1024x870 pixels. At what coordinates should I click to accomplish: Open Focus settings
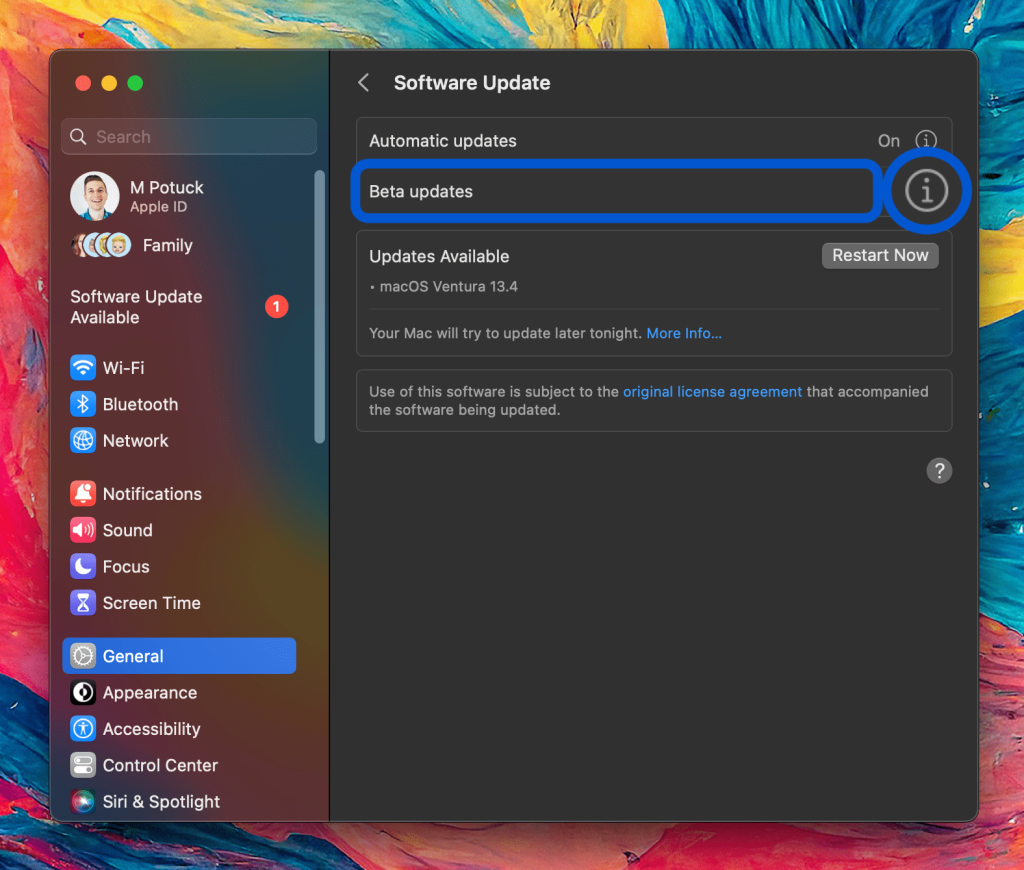(x=125, y=566)
